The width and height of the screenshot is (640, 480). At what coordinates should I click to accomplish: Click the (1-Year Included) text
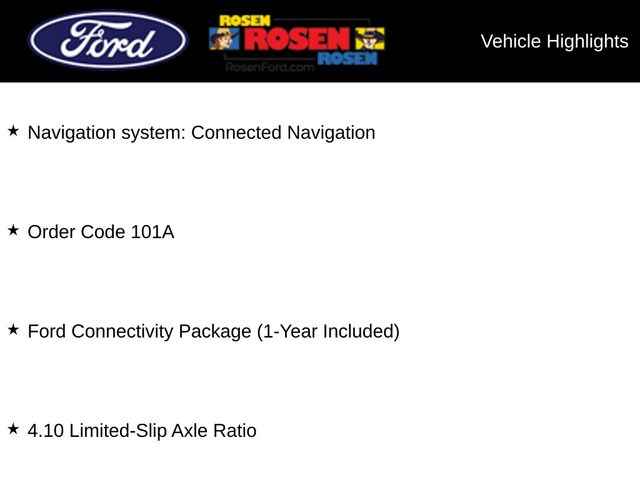point(328,331)
